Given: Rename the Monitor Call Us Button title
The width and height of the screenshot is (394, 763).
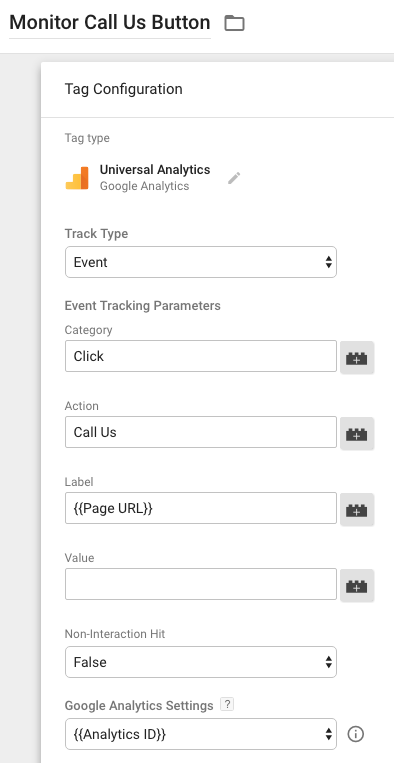Looking at the screenshot, I should click(x=110, y=22).
